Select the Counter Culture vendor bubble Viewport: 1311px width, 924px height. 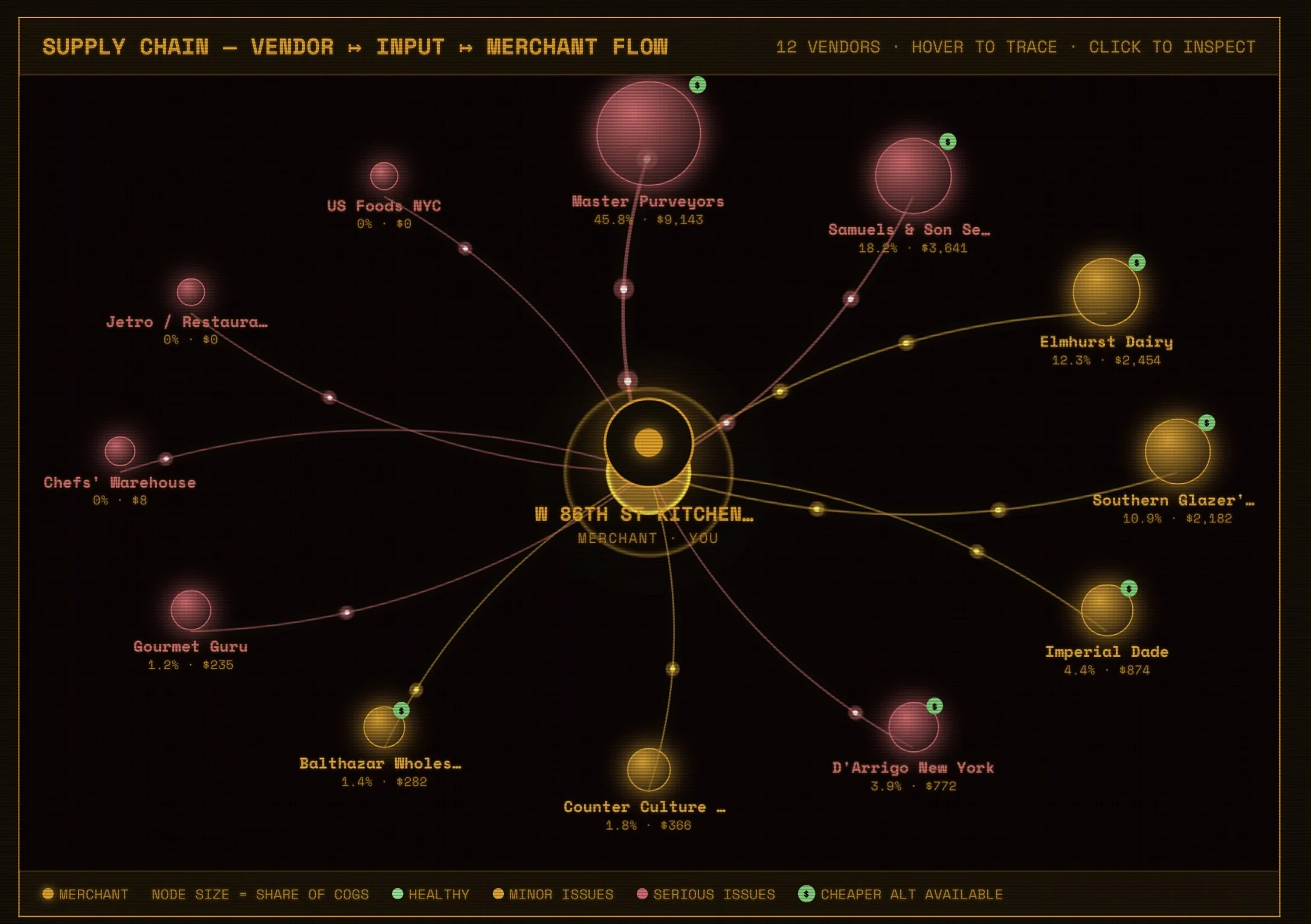tap(648, 769)
